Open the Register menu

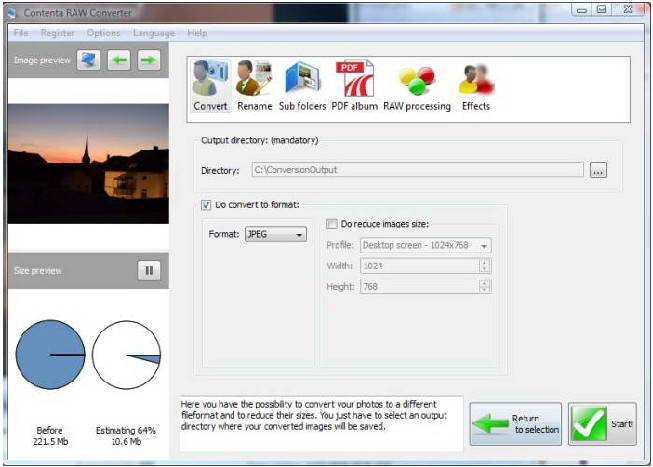click(x=57, y=33)
